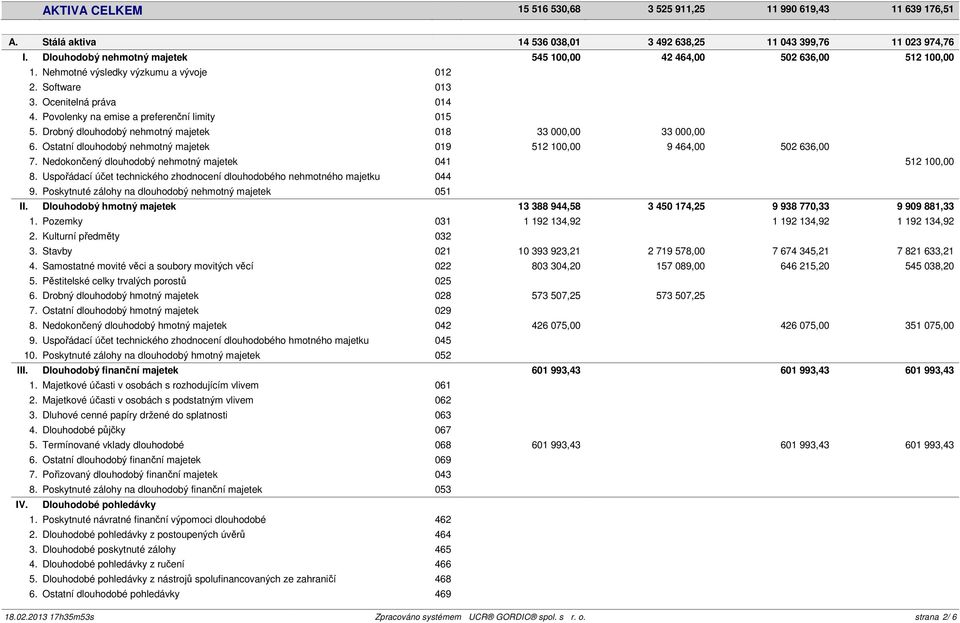This screenshot has height=623, width=960.
Task: Click account code 018
Action: (443, 132)
